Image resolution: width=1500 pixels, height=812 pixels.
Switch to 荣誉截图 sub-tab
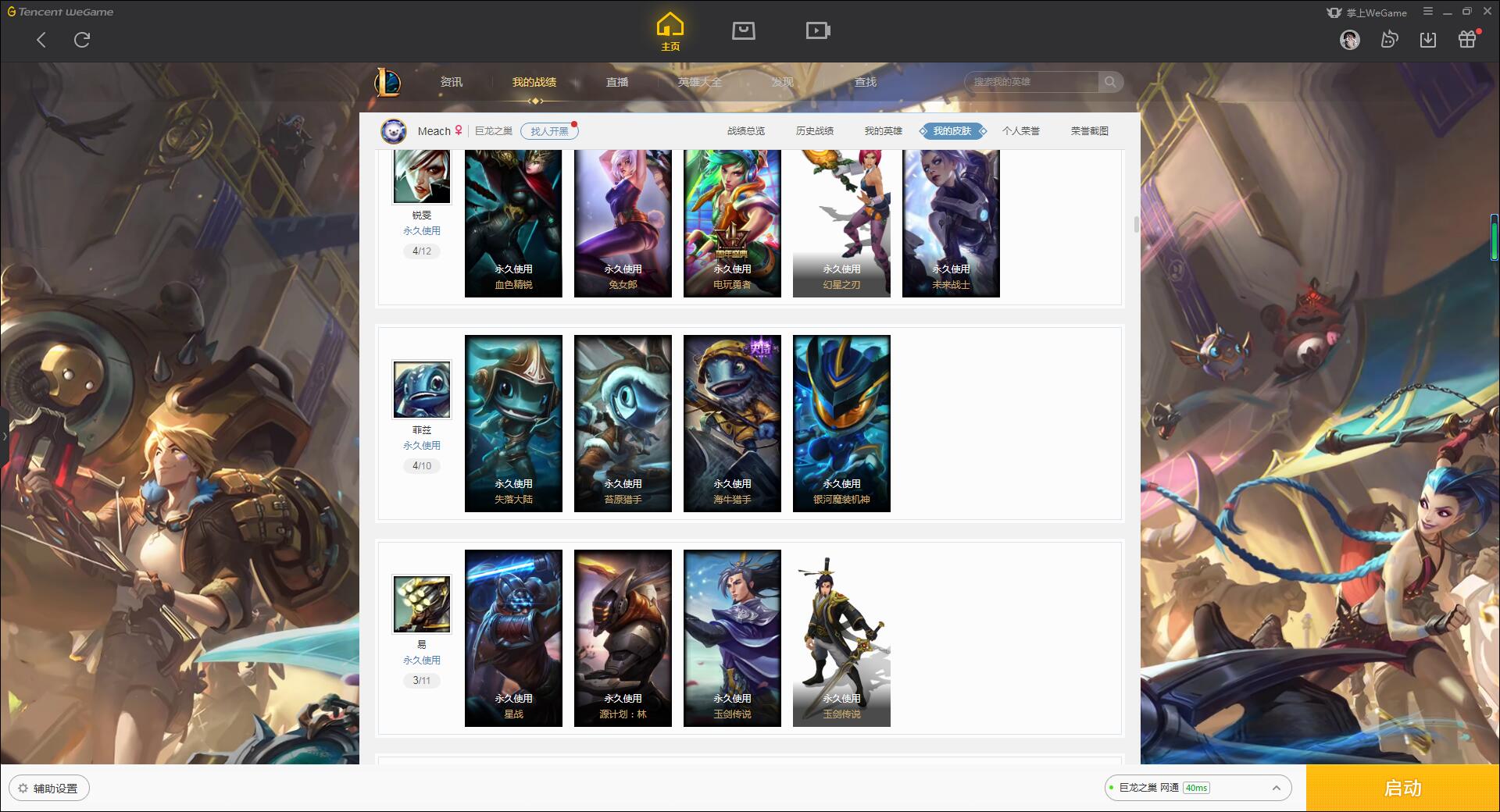coord(1090,131)
